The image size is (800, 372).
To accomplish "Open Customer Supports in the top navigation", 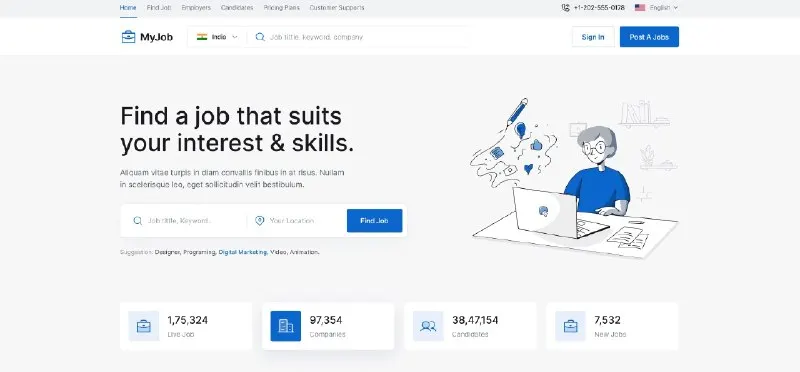I will coord(337,8).
